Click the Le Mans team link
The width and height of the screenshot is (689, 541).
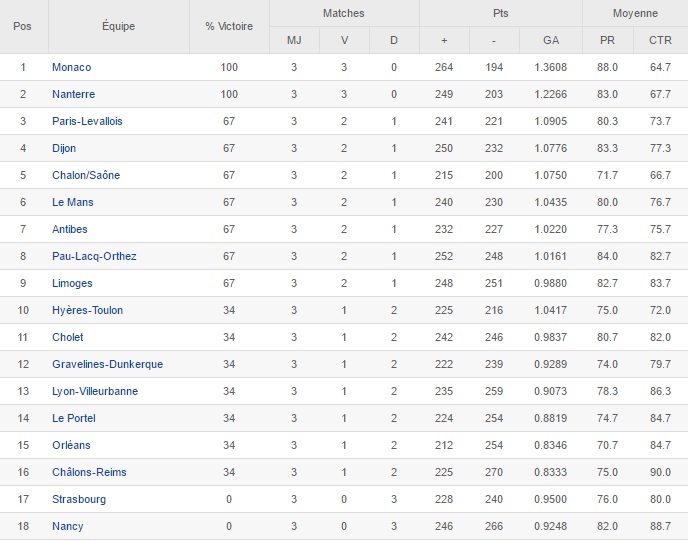[x=73, y=202]
